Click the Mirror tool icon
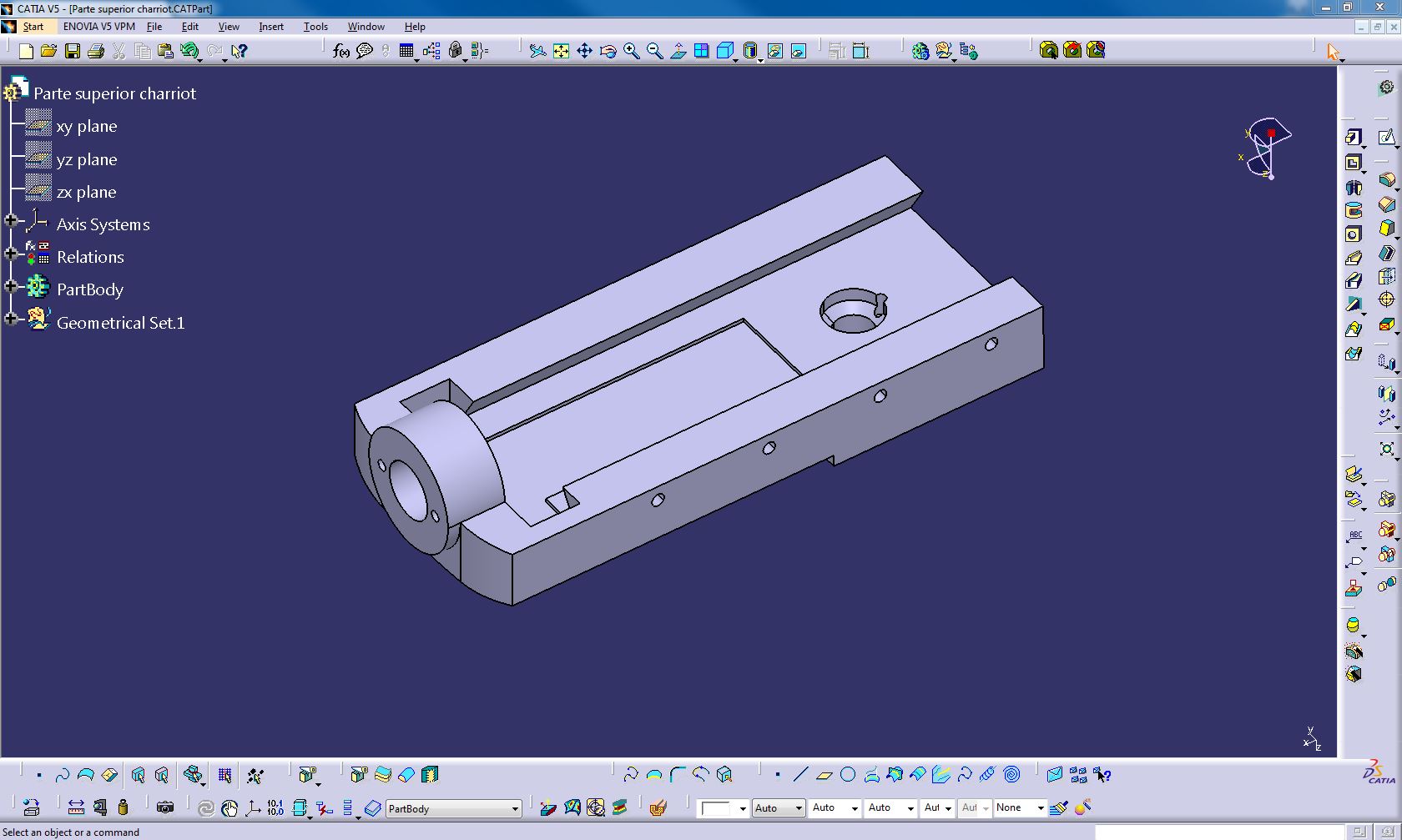1402x840 pixels. (x=1386, y=393)
